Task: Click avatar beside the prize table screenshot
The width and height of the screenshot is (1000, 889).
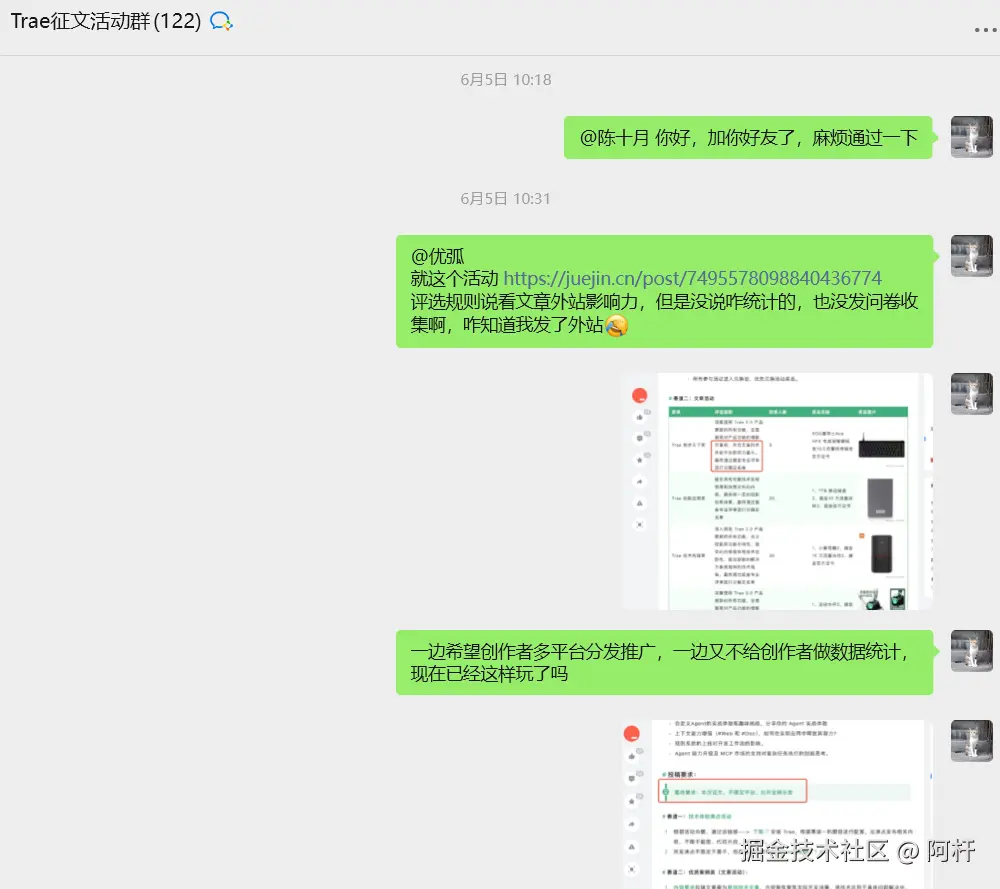Action: click(x=971, y=393)
